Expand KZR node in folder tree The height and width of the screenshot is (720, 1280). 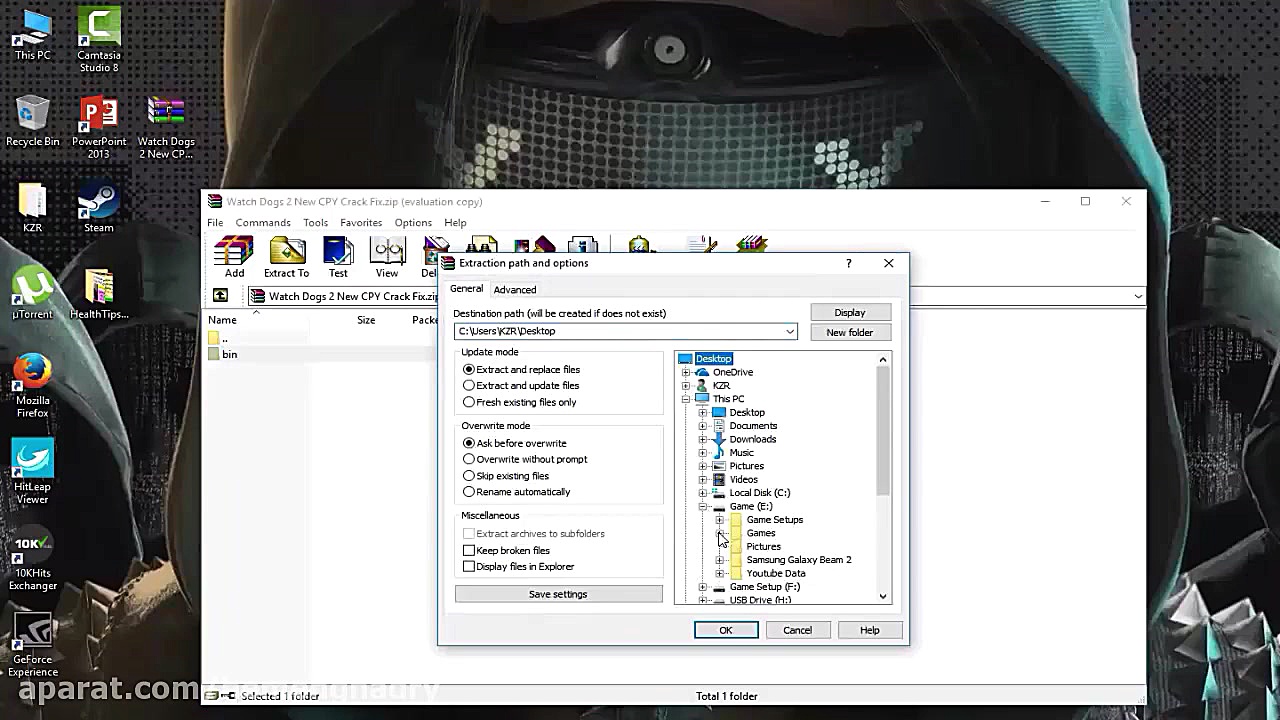[686, 385]
